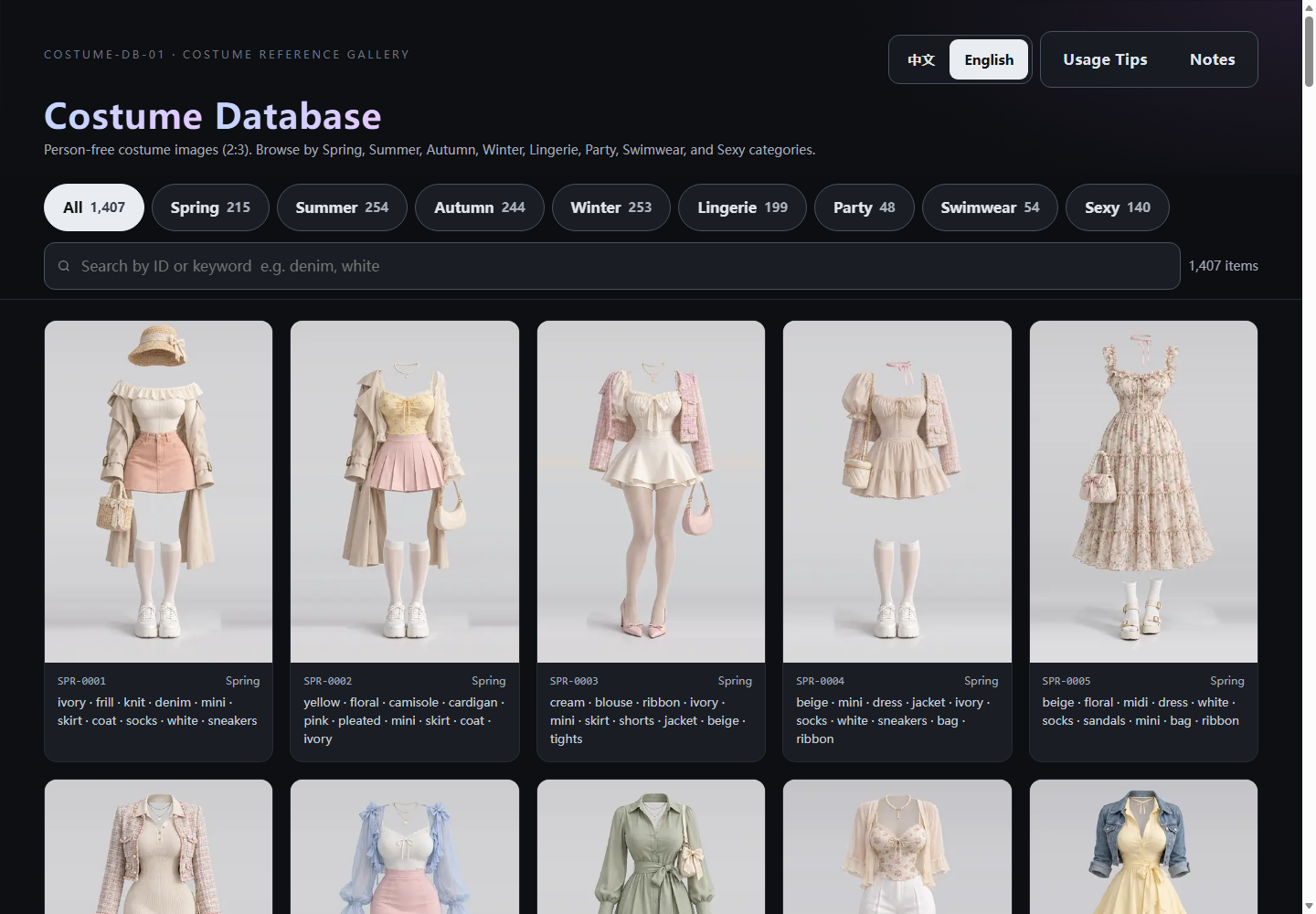Click the beige mini dress jacket tags
This screenshot has width=1316, height=914.
pyautogui.click(x=896, y=720)
